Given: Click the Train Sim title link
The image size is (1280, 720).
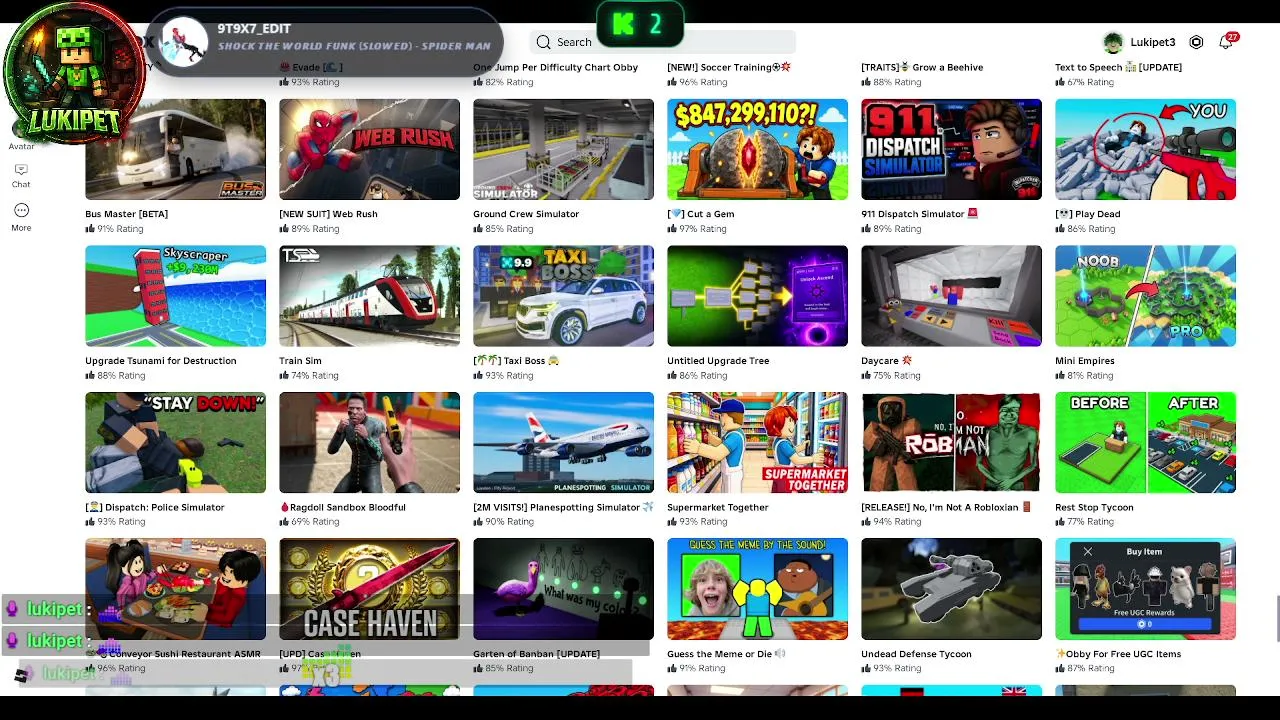Looking at the screenshot, I should (x=300, y=361).
